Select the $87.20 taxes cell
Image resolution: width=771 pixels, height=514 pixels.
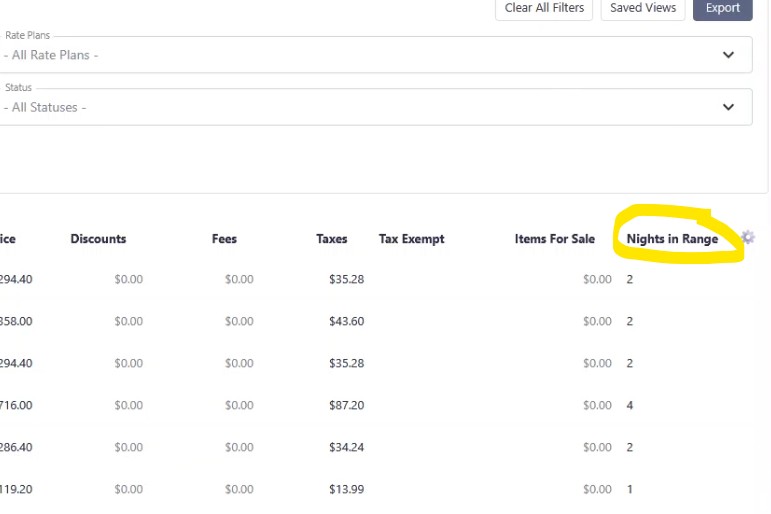pos(346,405)
